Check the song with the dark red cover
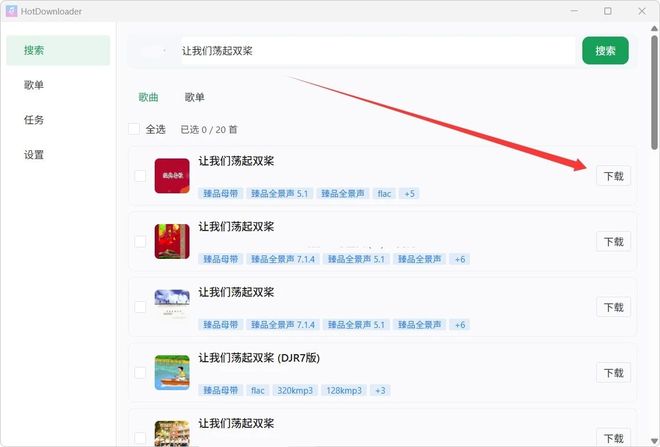The width and height of the screenshot is (660, 447). (140, 176)
